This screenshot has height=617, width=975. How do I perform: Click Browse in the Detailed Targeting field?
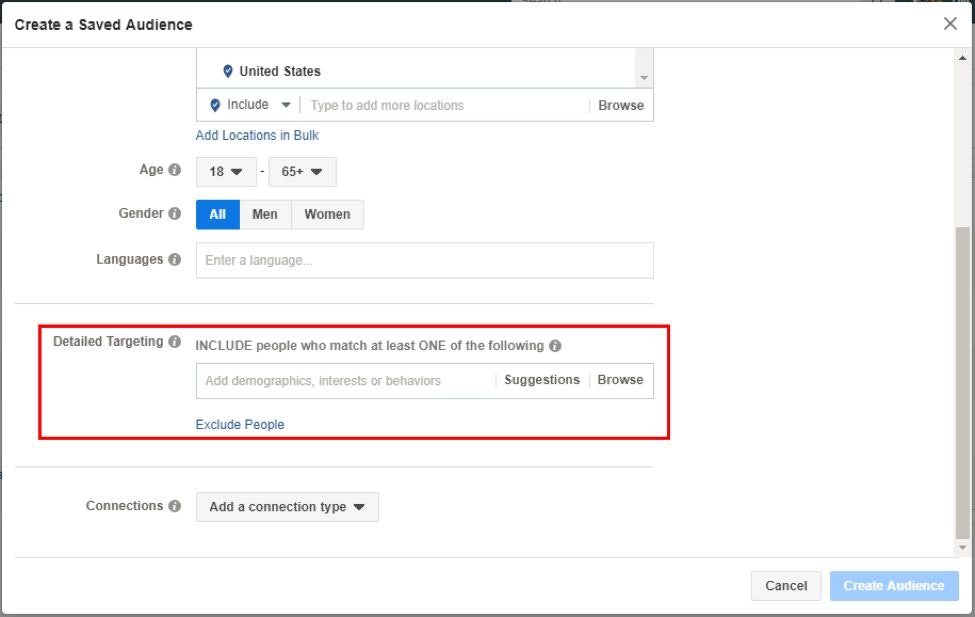coord(620,380)
